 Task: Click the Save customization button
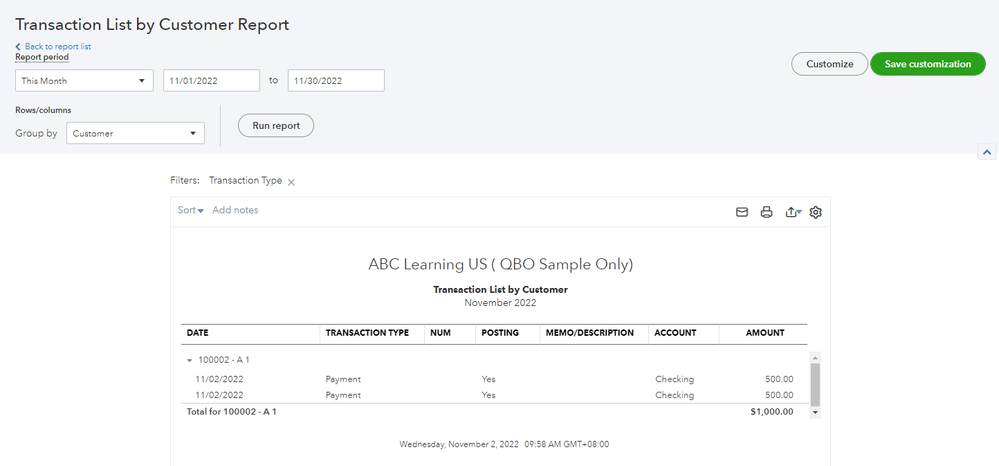pyautogui.click(x=927, y=64)
